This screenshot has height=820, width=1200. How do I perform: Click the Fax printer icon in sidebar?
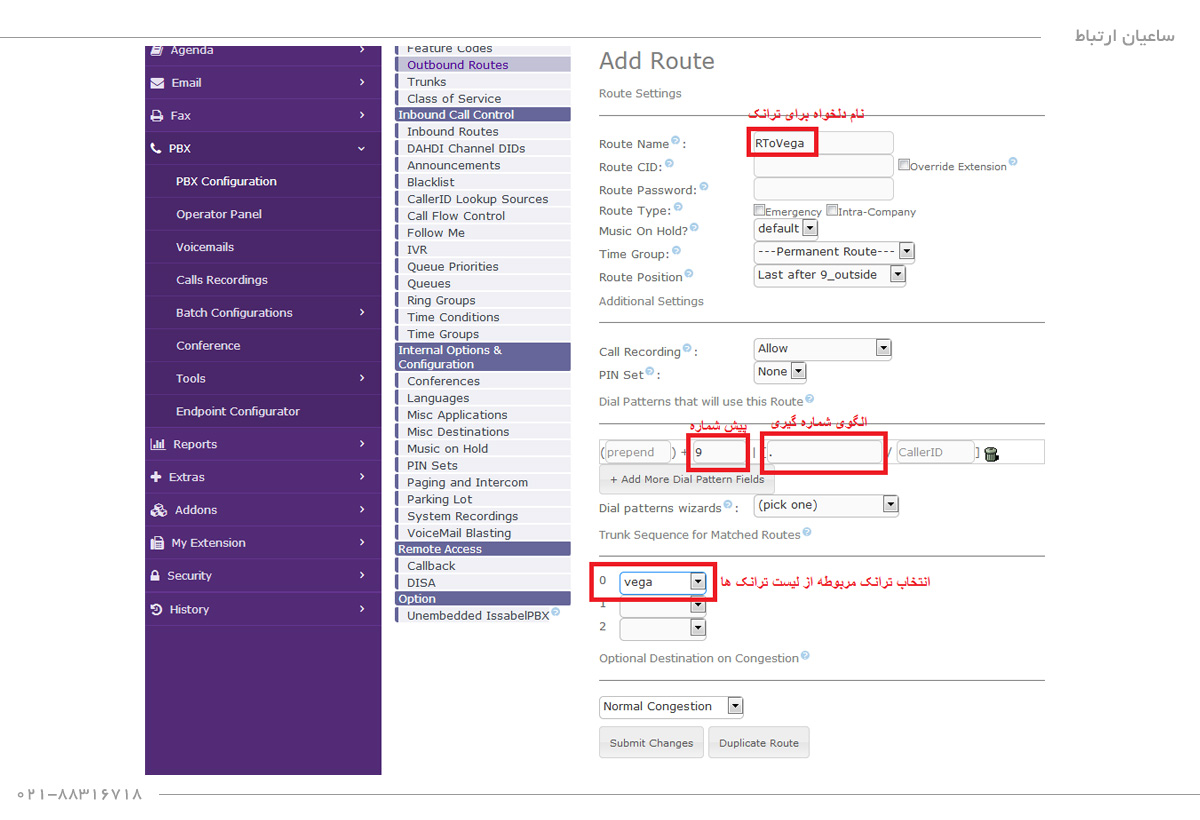pos(157,116)
